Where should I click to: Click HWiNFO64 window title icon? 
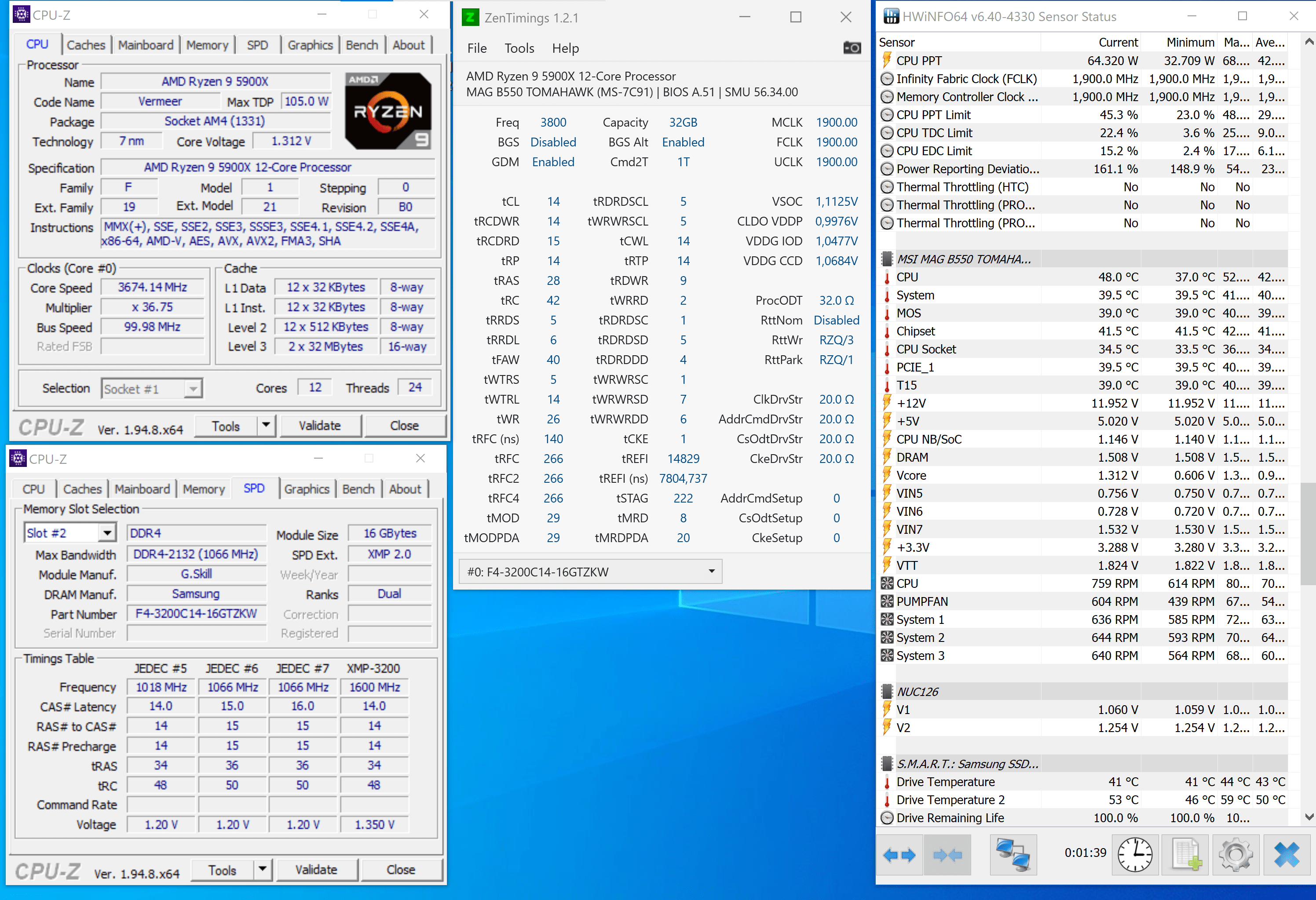(x=891, y=16)
